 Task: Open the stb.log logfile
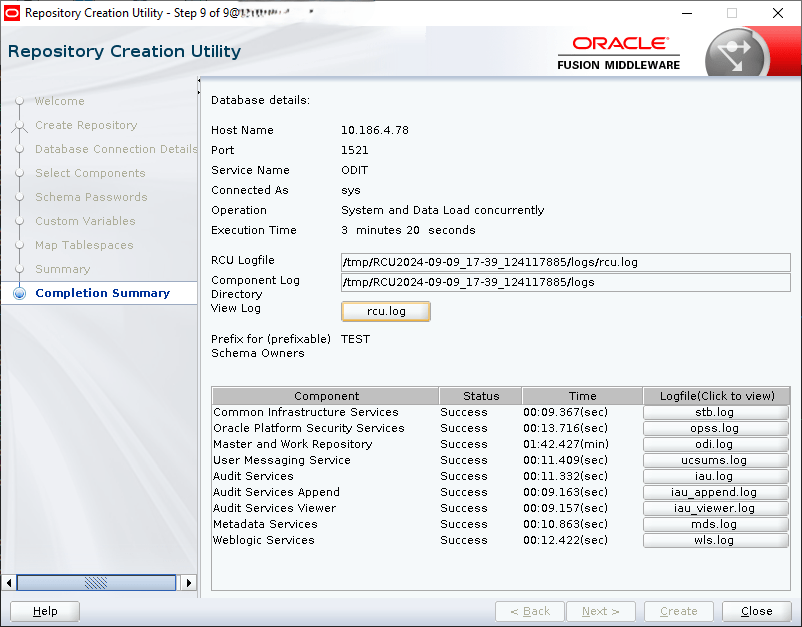click(x=715, y=412)
